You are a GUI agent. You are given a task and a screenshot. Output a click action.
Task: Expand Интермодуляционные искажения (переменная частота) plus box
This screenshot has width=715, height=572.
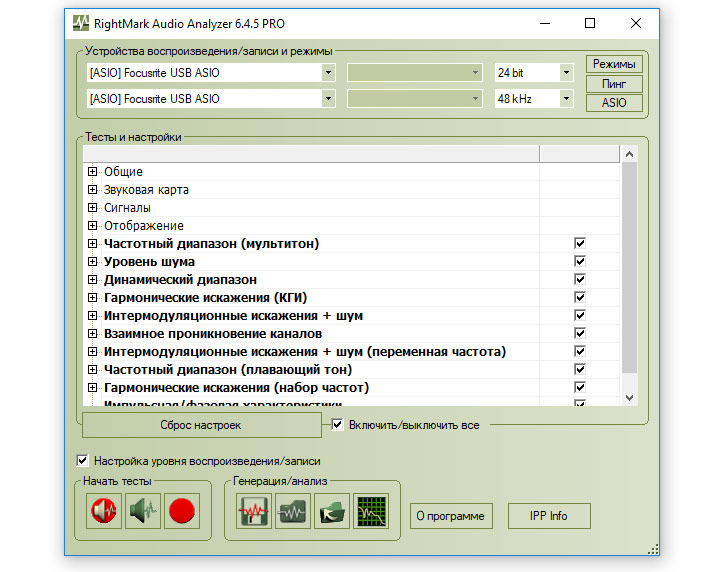(x=93, y=352)
